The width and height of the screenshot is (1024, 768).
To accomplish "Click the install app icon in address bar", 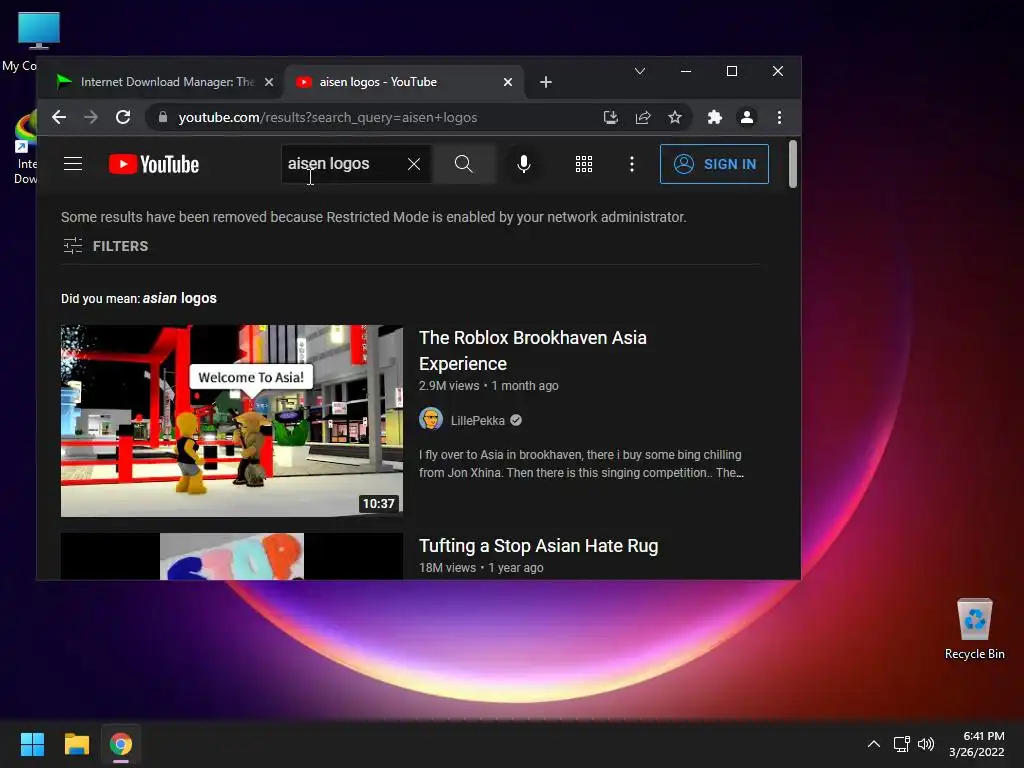I will (x=611, y=118).
